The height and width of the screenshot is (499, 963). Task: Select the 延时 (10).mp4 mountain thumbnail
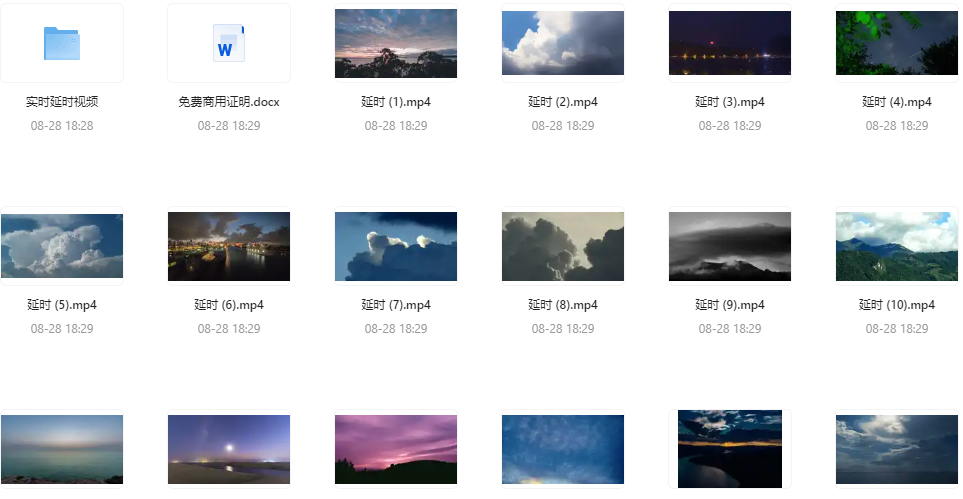click(897, 246)
